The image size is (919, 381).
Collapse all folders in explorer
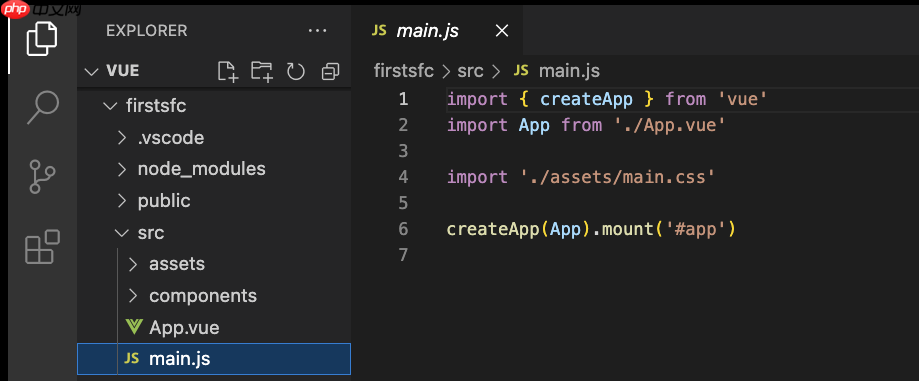pos(331,72)
